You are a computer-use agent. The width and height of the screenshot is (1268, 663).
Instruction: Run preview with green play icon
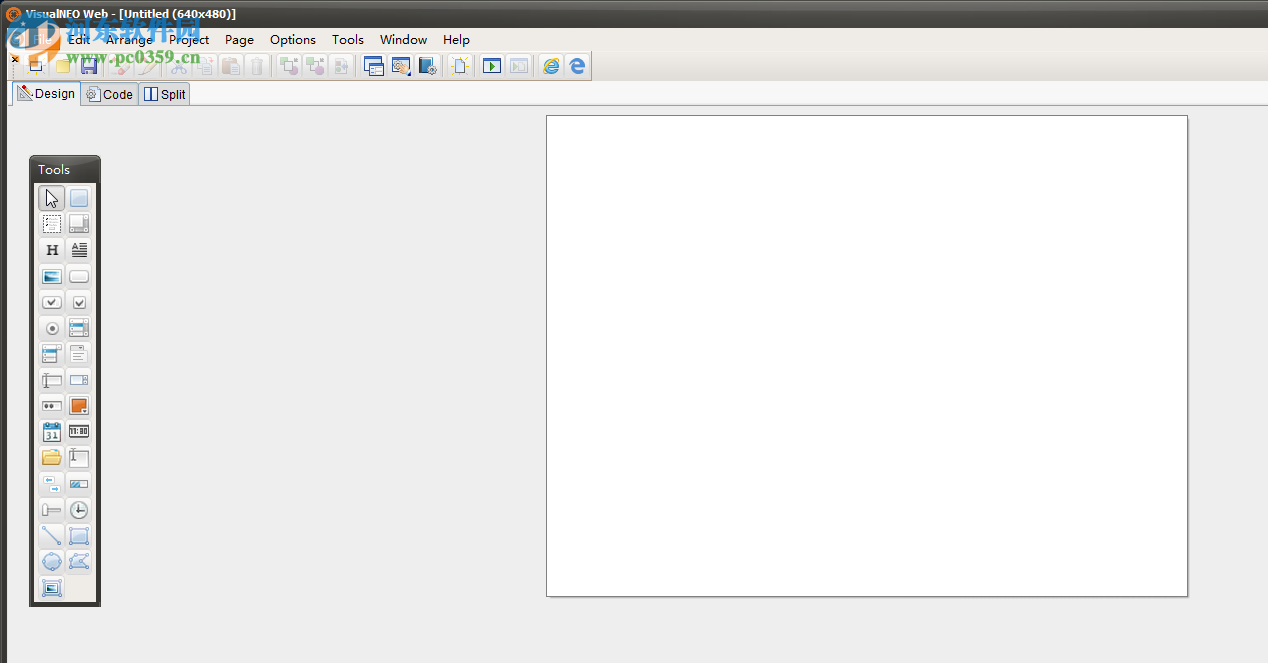pos(492,66)
